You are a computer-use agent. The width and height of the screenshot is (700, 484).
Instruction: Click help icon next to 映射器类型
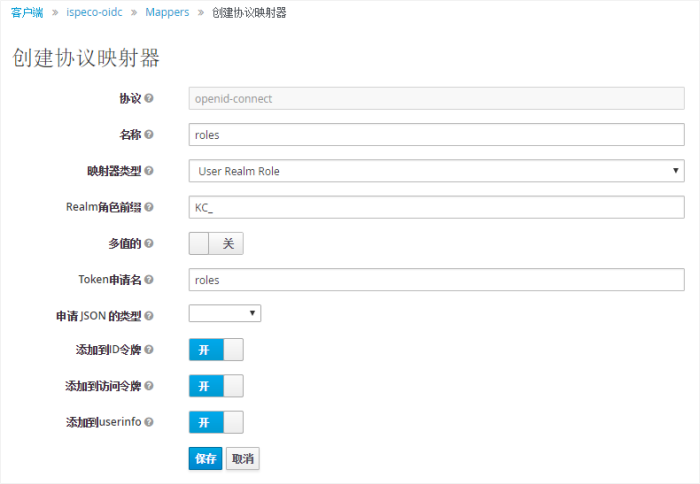click(x=149, y=171)
